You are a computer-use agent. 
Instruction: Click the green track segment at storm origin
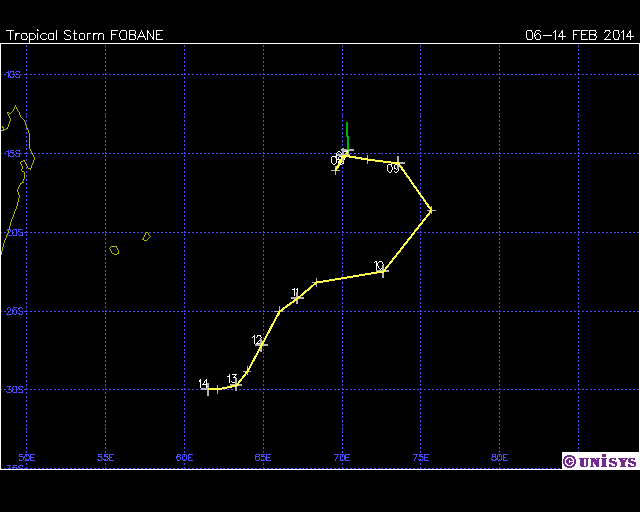[347, 134]
